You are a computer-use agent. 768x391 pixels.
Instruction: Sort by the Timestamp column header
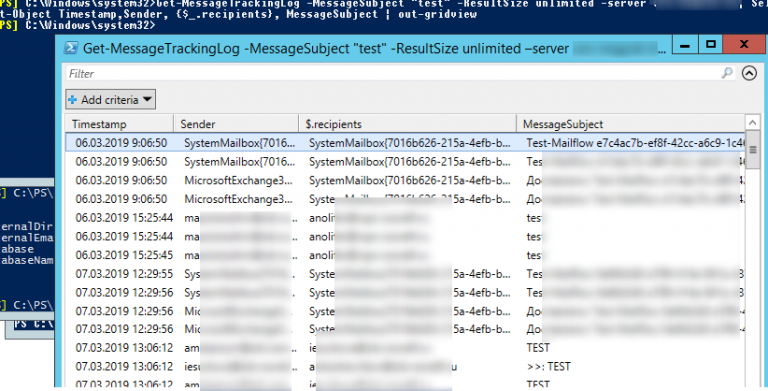[x=120, y=124]
